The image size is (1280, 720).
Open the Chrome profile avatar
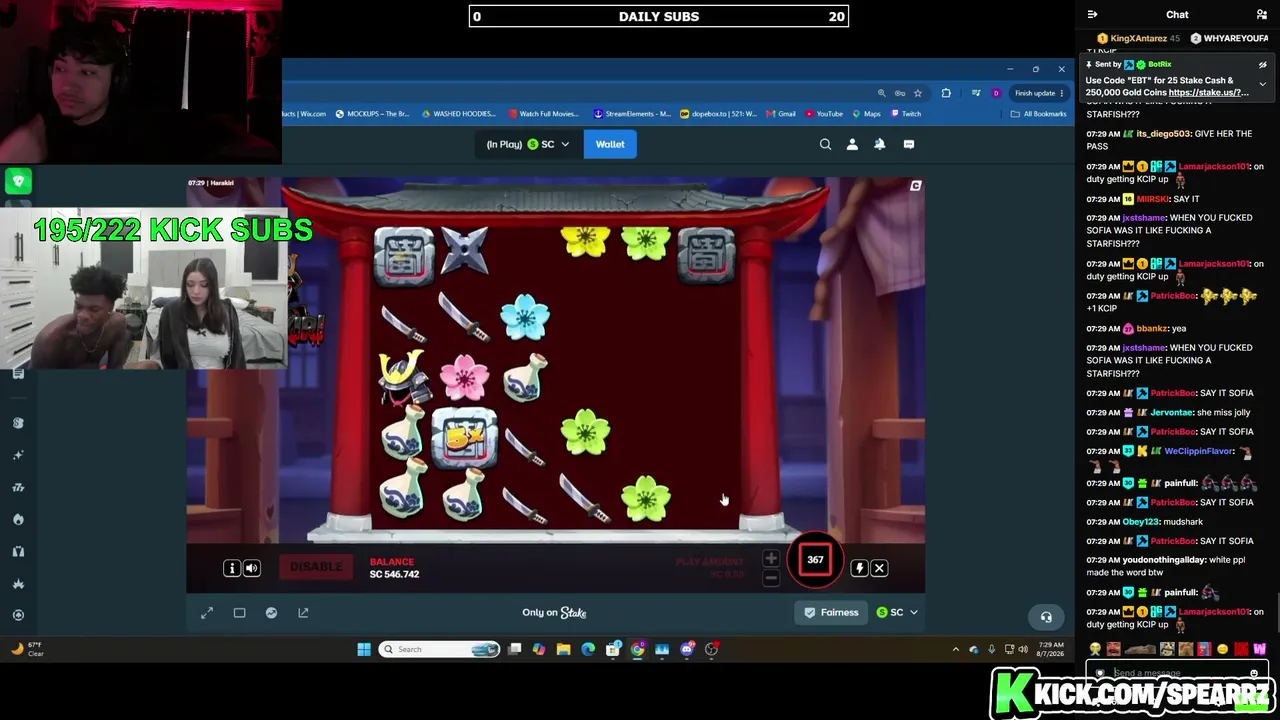996,93
